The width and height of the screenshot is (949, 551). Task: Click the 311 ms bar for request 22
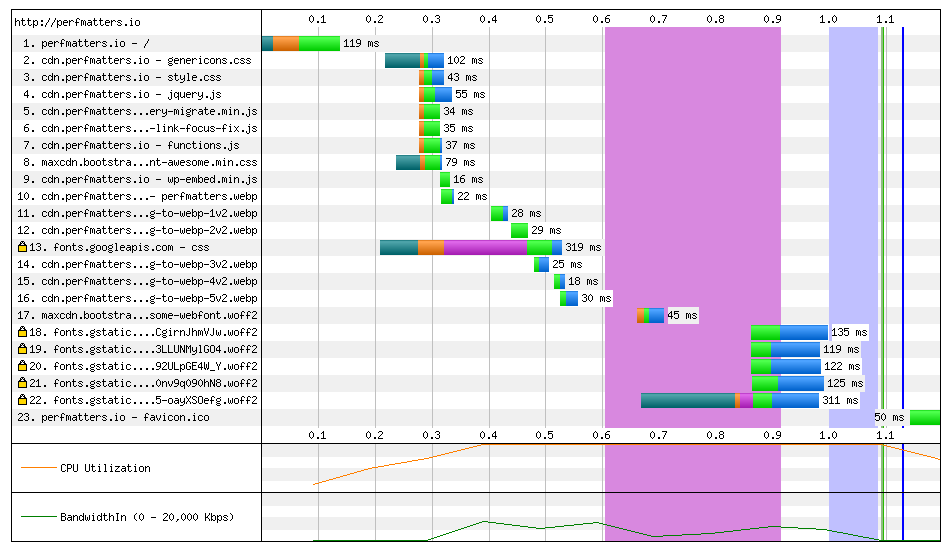tap(730, 400)
